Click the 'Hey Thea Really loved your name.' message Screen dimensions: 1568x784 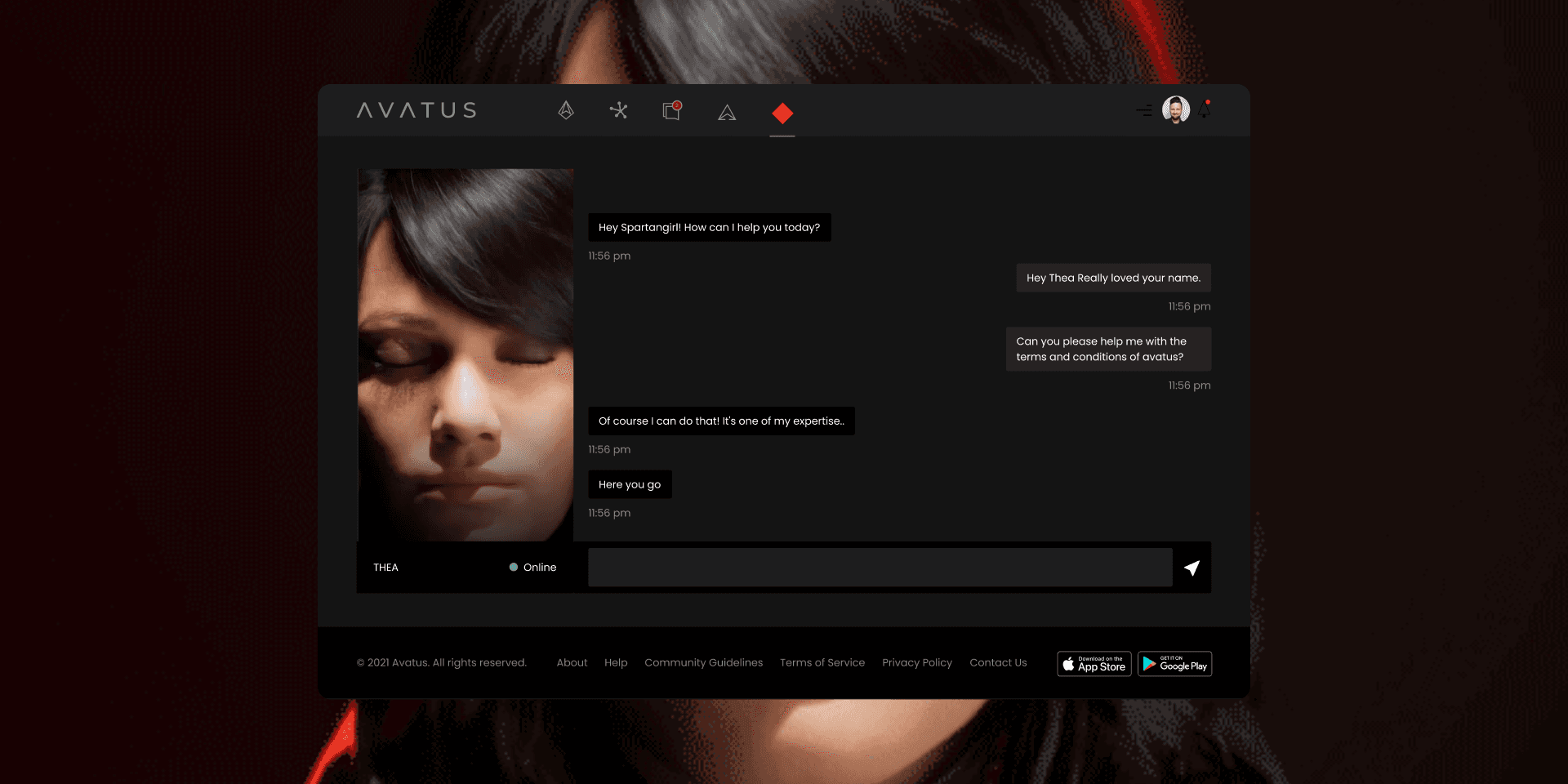click(x=1113, y=278)
